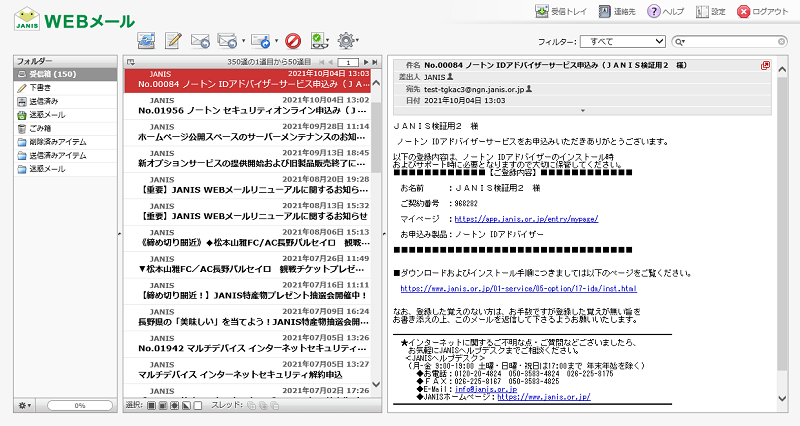
Task: Click preview pane scrollbar down arrow
Action: [x=782, y=398]
